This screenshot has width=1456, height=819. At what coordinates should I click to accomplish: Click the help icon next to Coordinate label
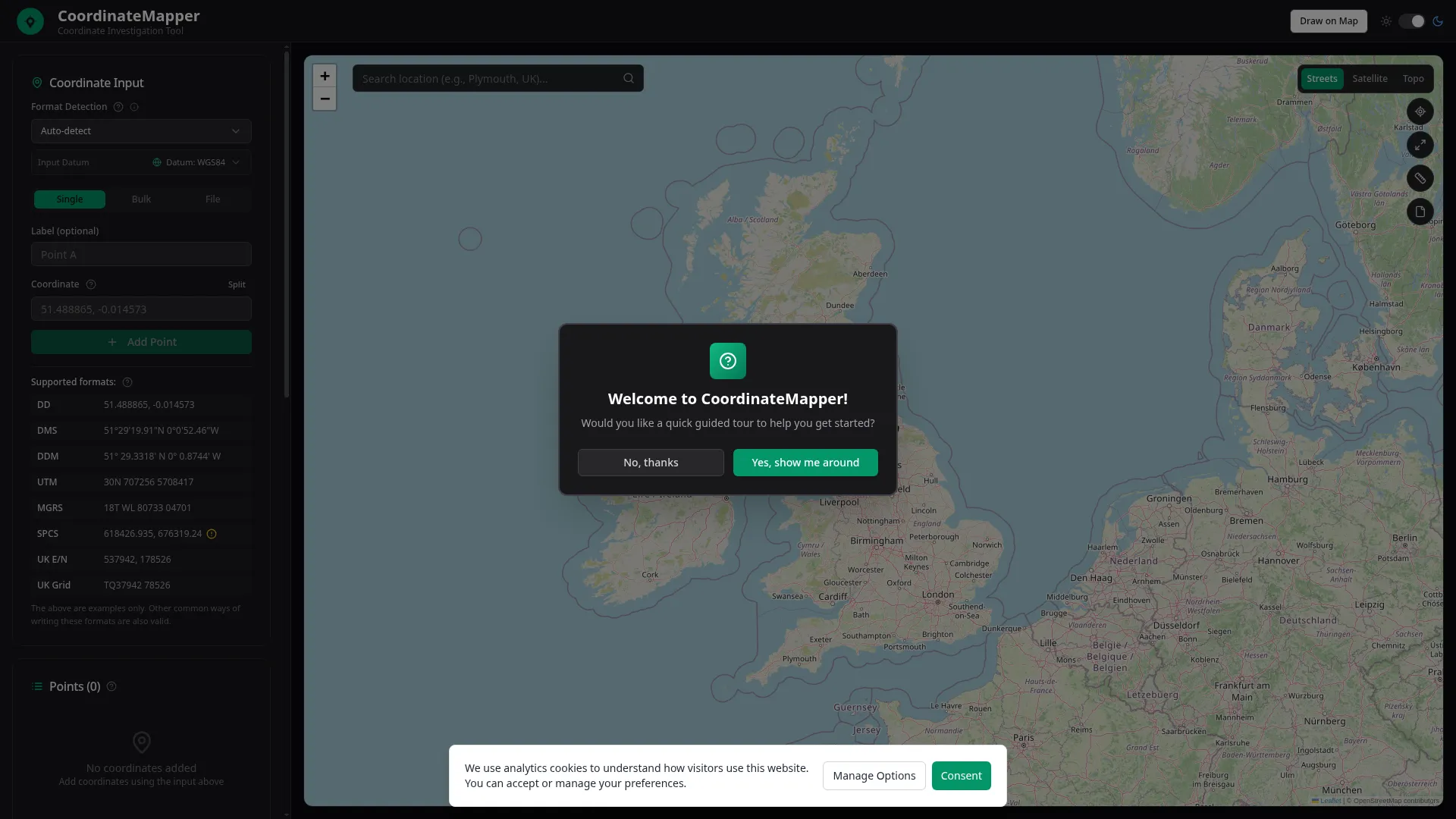click(91, 284)
